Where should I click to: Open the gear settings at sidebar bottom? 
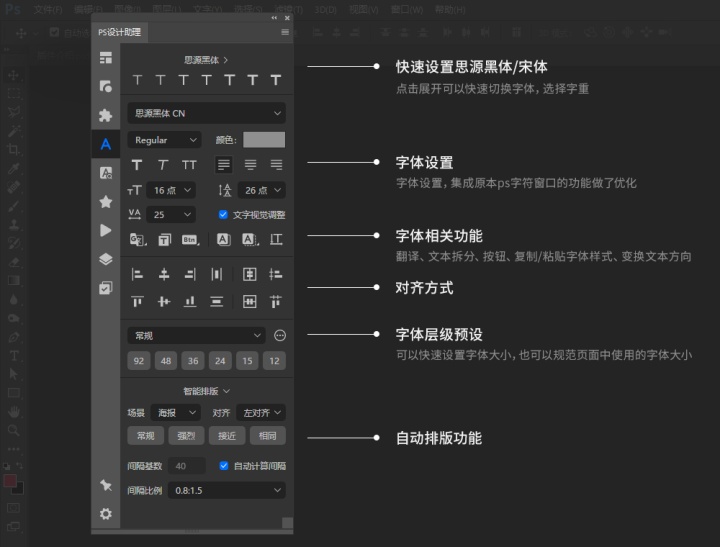tap(106, 513)
